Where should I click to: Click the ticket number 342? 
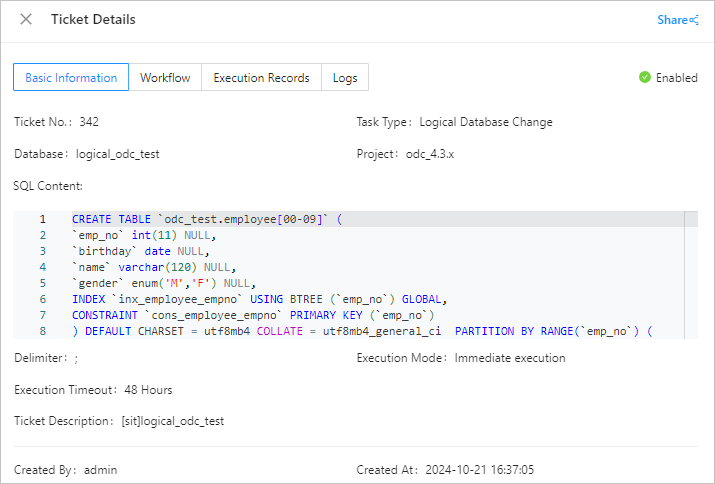(89, 122)
